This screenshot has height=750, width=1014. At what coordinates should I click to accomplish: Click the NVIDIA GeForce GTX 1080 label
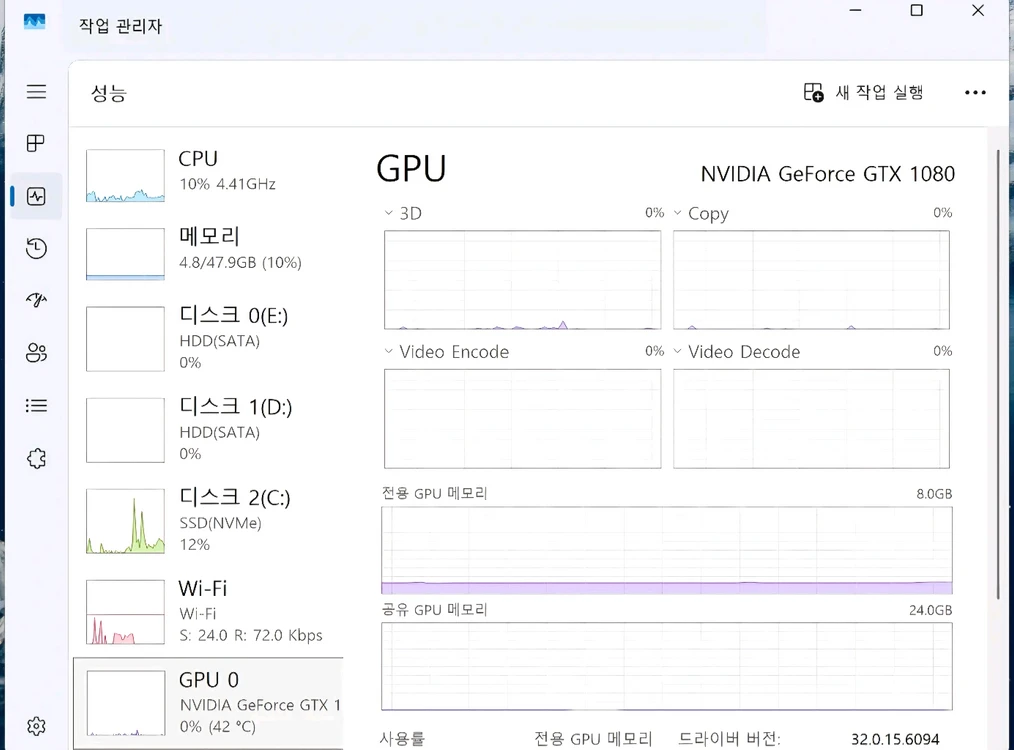828,174
